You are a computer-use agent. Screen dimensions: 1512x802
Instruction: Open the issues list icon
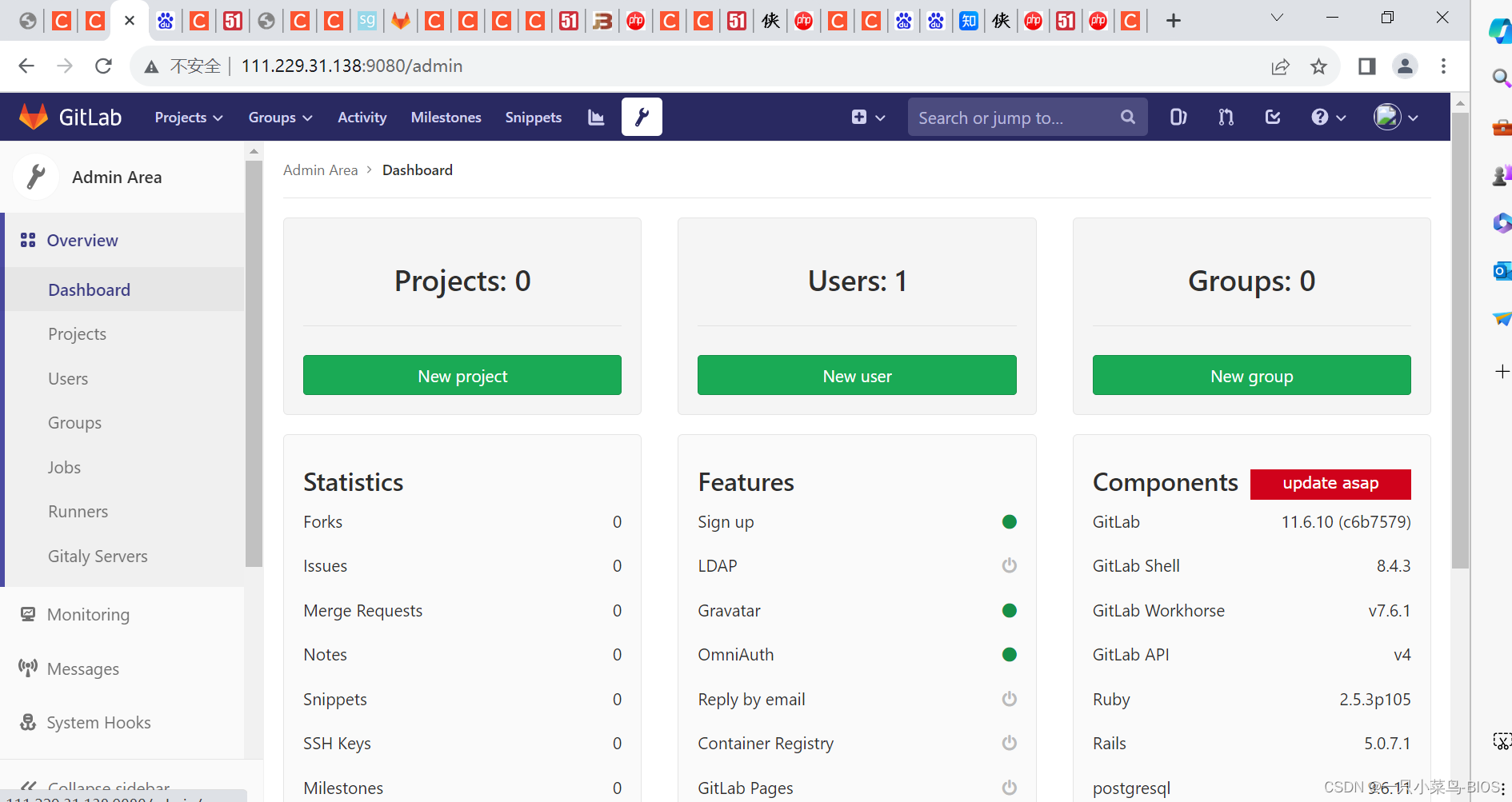tap(1177, 117)
